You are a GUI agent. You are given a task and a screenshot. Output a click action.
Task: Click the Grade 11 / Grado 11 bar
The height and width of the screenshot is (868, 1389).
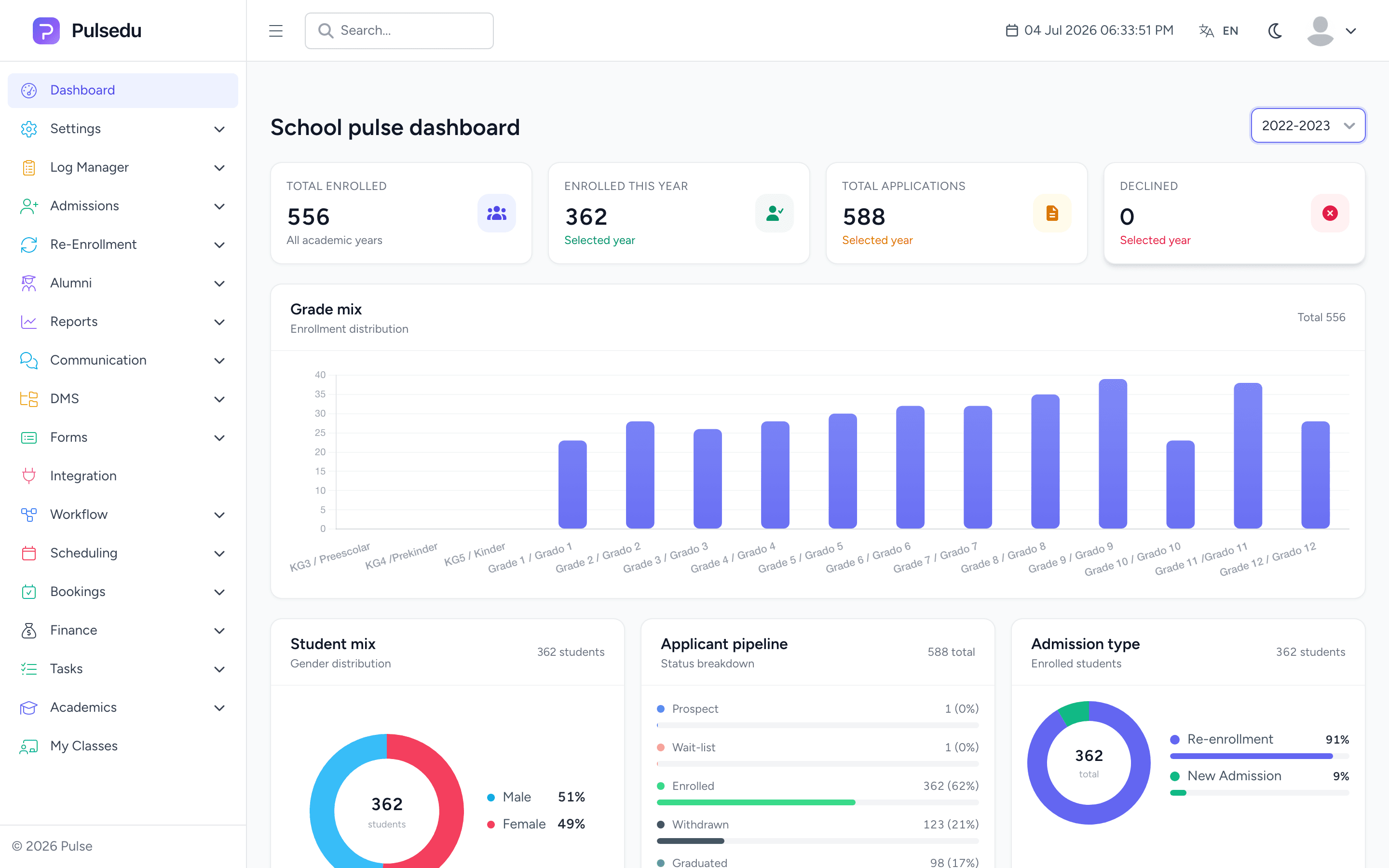pyautogui.click(x=1248, y=456)
